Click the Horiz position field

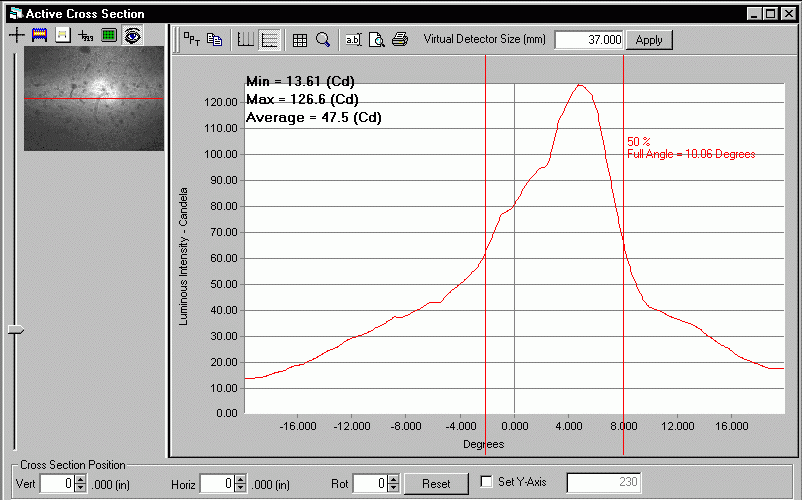[217, 484]
